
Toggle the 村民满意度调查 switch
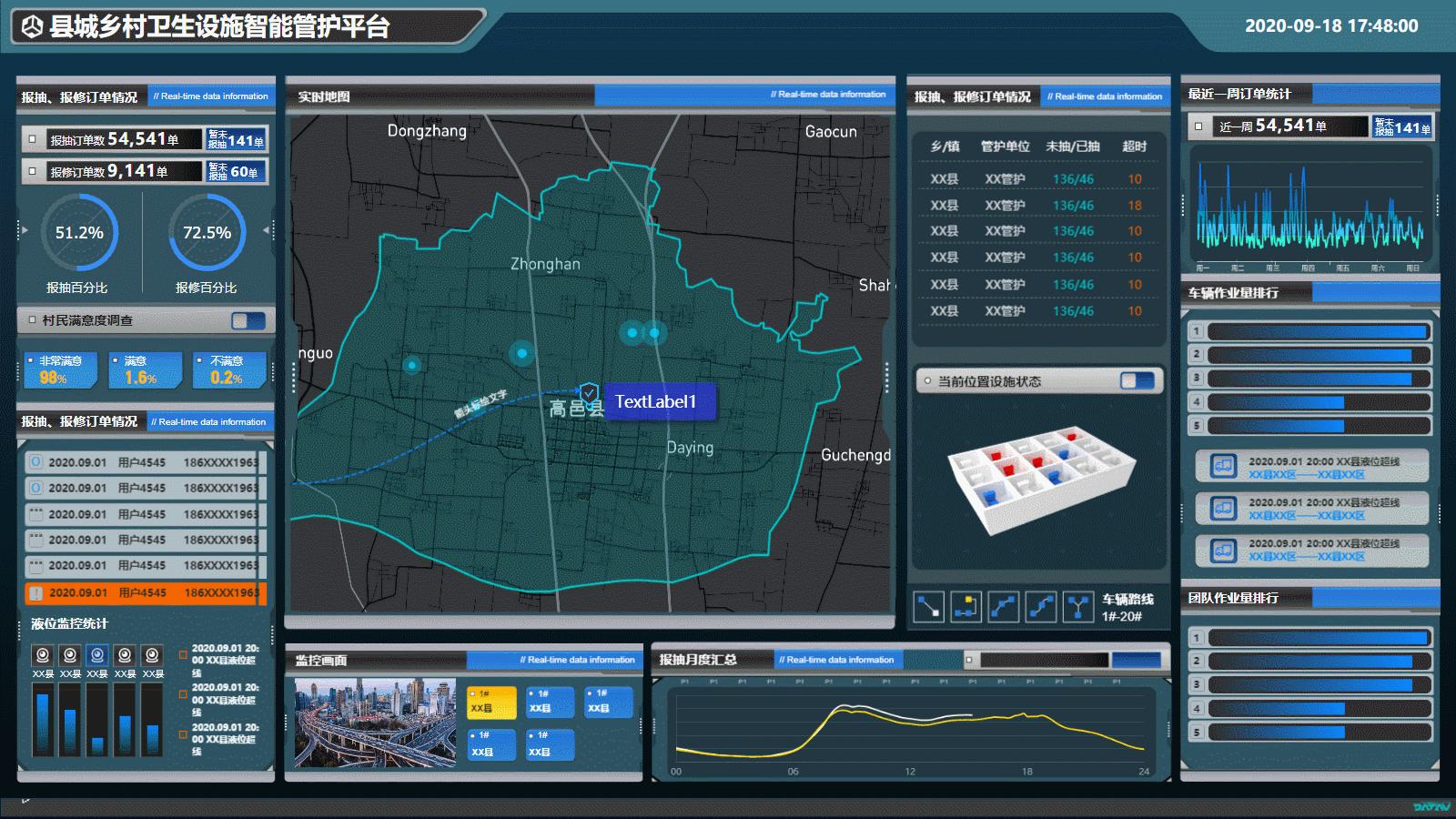point(248,319)
